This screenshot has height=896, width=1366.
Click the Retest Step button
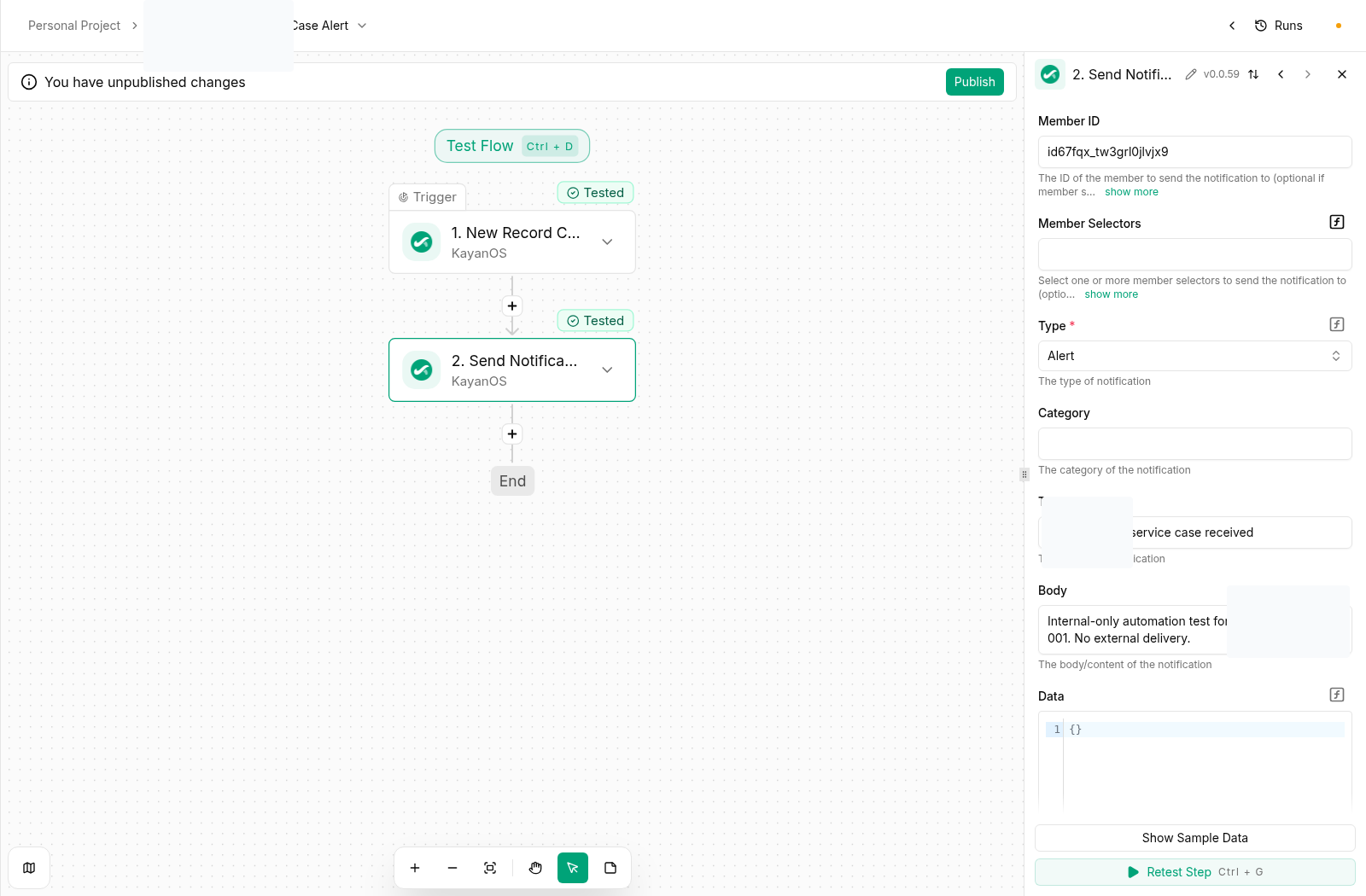coord(1195,872)
